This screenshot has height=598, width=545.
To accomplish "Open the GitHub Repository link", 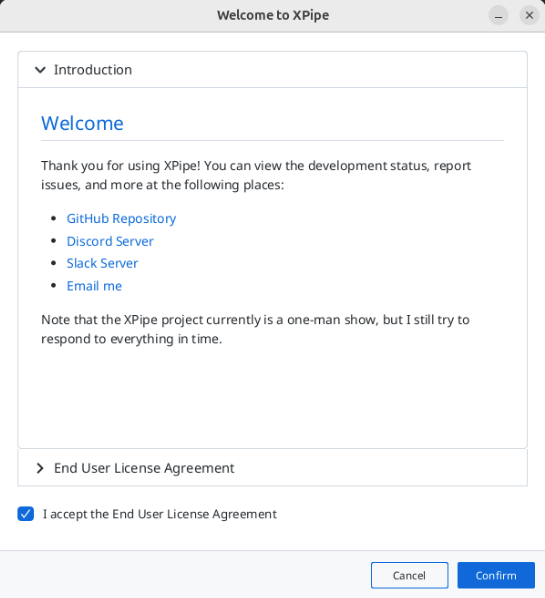I will (x=121, y=219).
